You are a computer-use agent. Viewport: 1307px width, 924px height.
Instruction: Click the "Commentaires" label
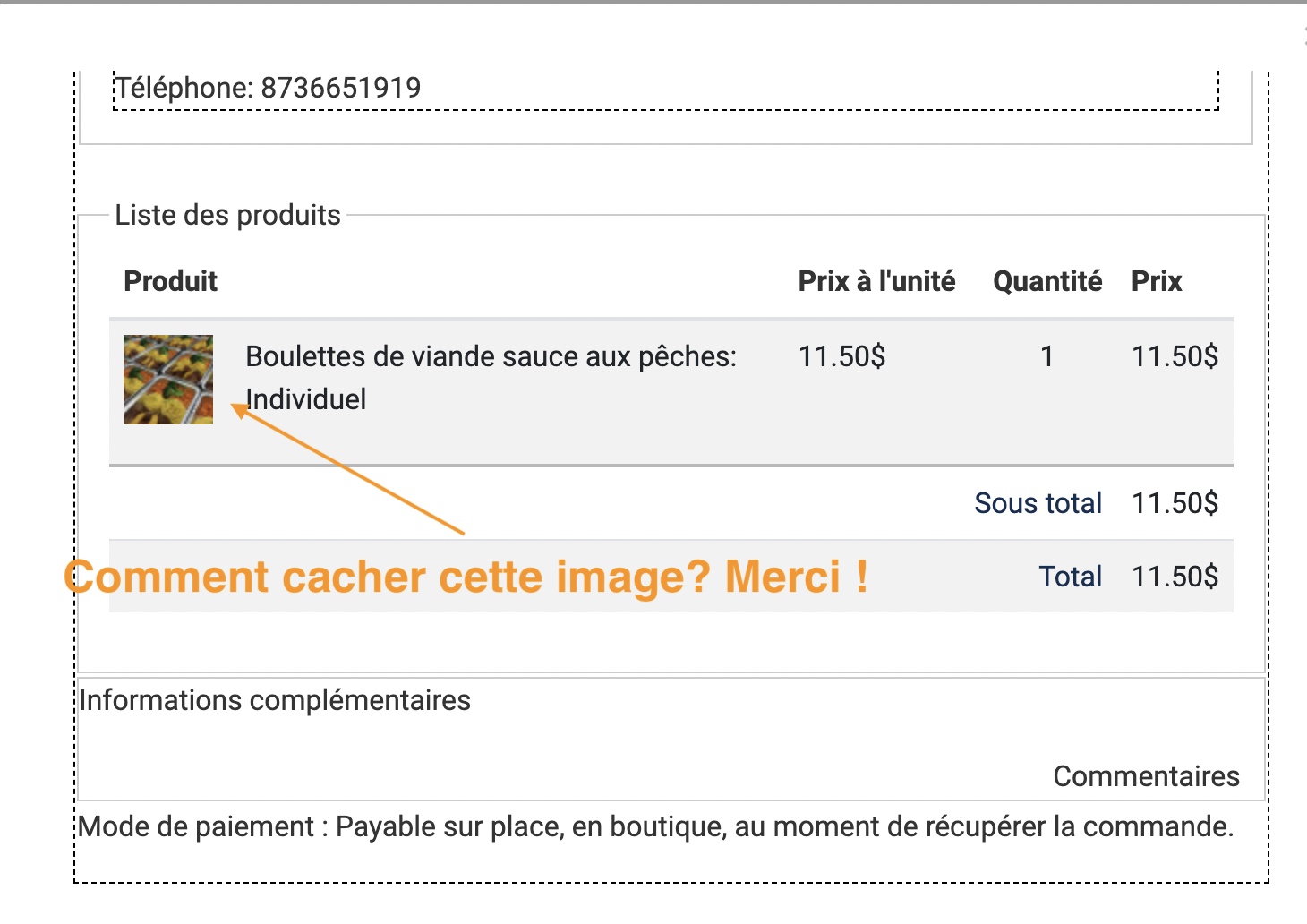pos(1146,776)
